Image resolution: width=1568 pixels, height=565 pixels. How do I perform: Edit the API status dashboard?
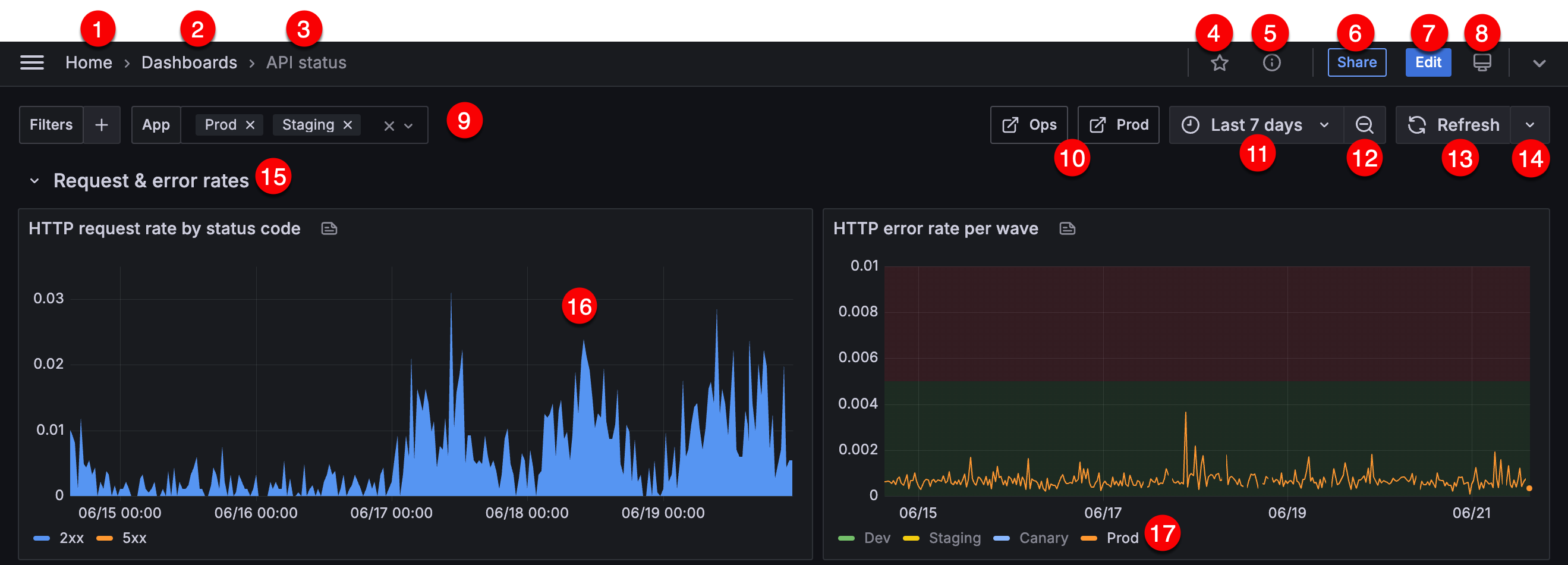tap(1428, 62)
